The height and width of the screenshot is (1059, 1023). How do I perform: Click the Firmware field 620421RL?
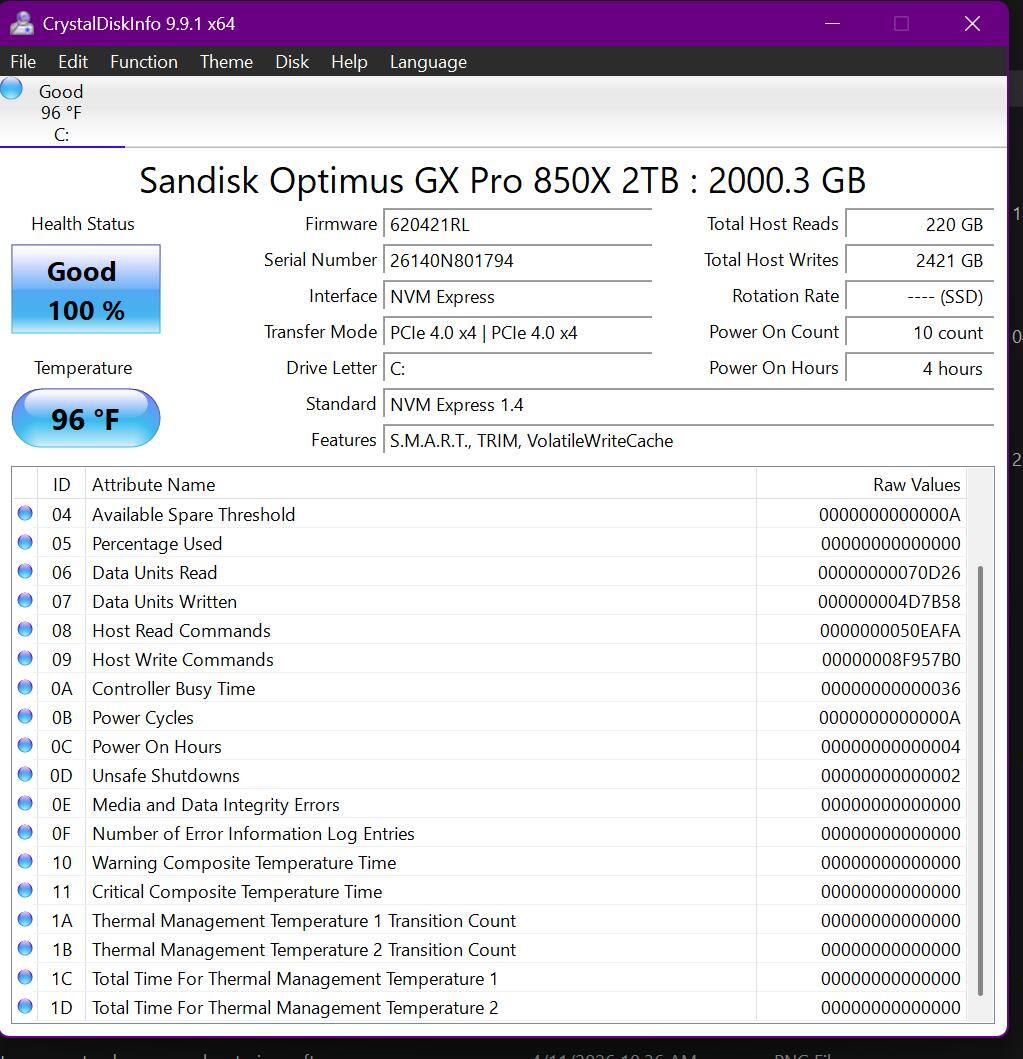[x=517, y=224]
